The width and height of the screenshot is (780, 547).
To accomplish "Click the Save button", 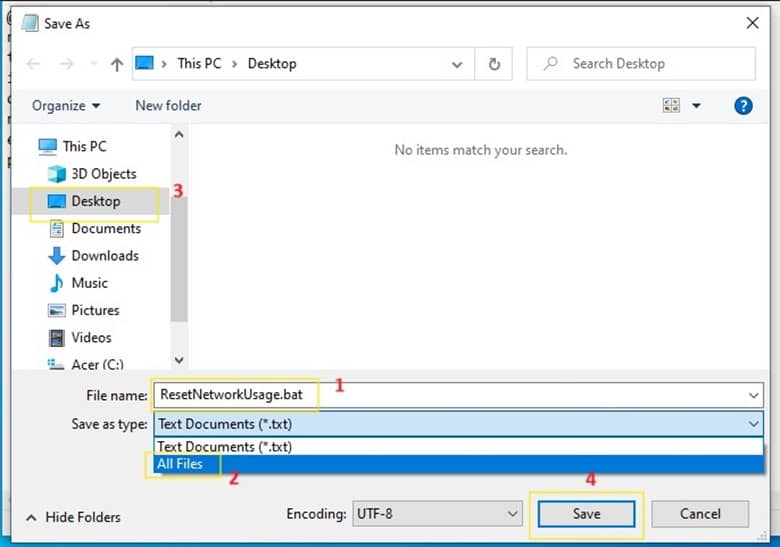I will coord(586,514).
